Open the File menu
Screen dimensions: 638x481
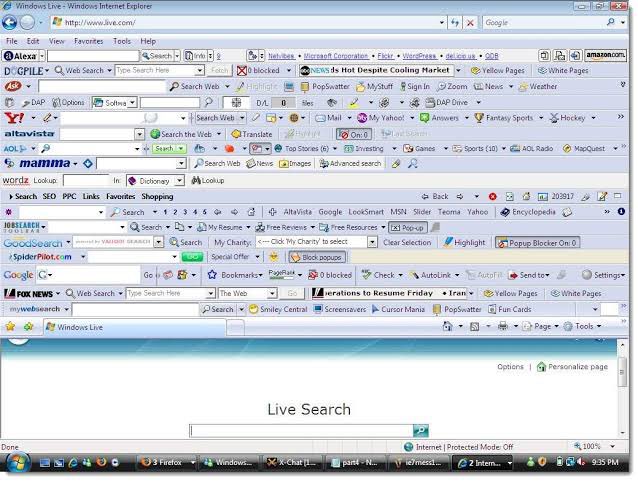tap(12, 41)
